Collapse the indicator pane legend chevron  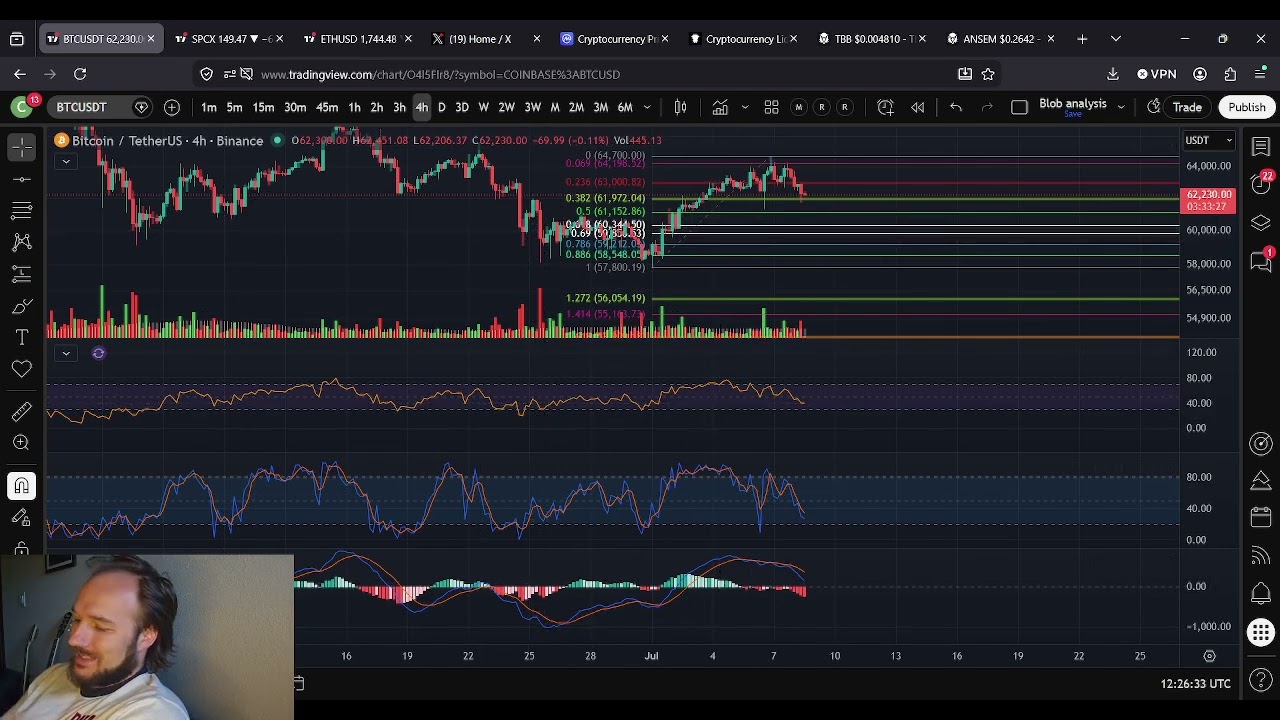tap(65, 353)
